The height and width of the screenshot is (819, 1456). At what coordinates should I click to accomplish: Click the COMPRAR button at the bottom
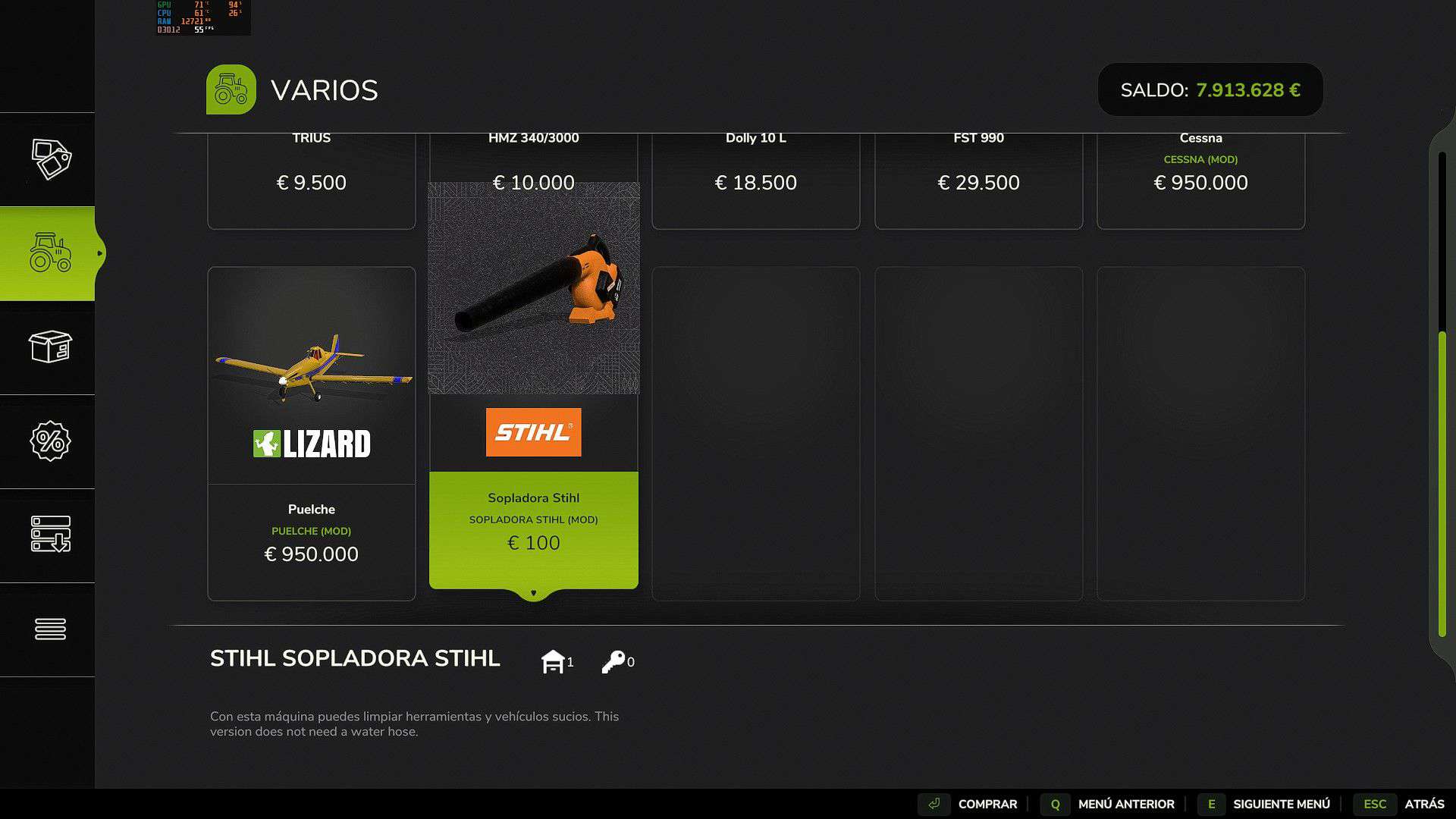pyautogui.click(x=968, y=804)
